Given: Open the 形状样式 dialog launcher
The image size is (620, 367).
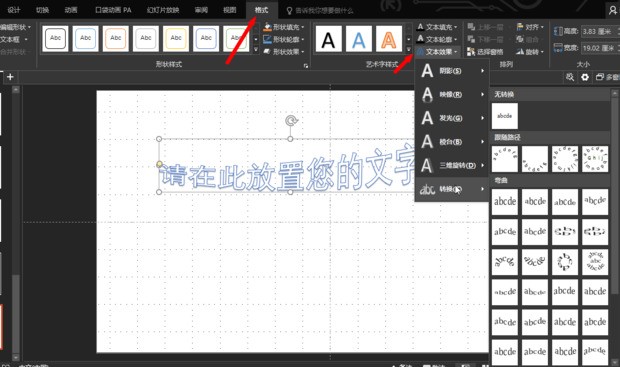Looking at the screenshot, I should point(306,66).
